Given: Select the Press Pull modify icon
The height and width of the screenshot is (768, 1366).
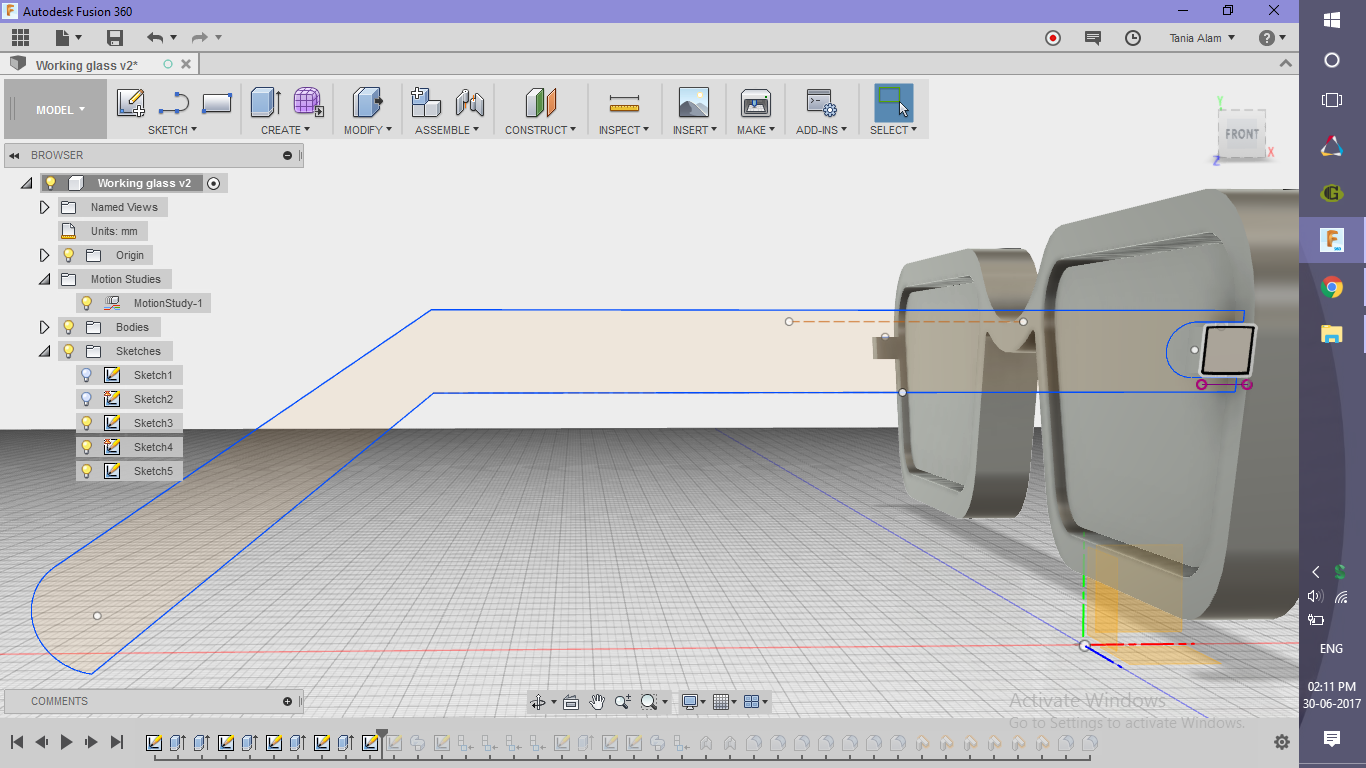Looking at the screenshot, I should pos(368,102).
